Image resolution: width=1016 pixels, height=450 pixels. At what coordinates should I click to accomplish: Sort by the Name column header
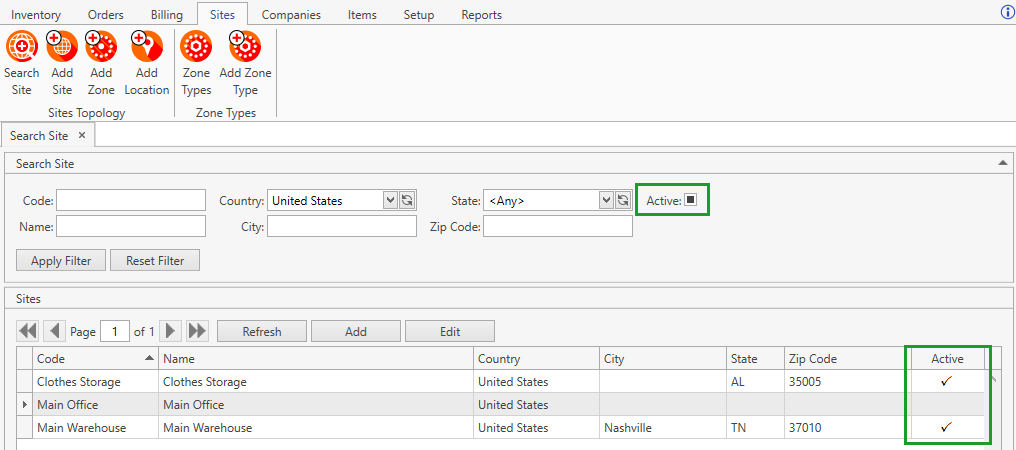point(316,359)
